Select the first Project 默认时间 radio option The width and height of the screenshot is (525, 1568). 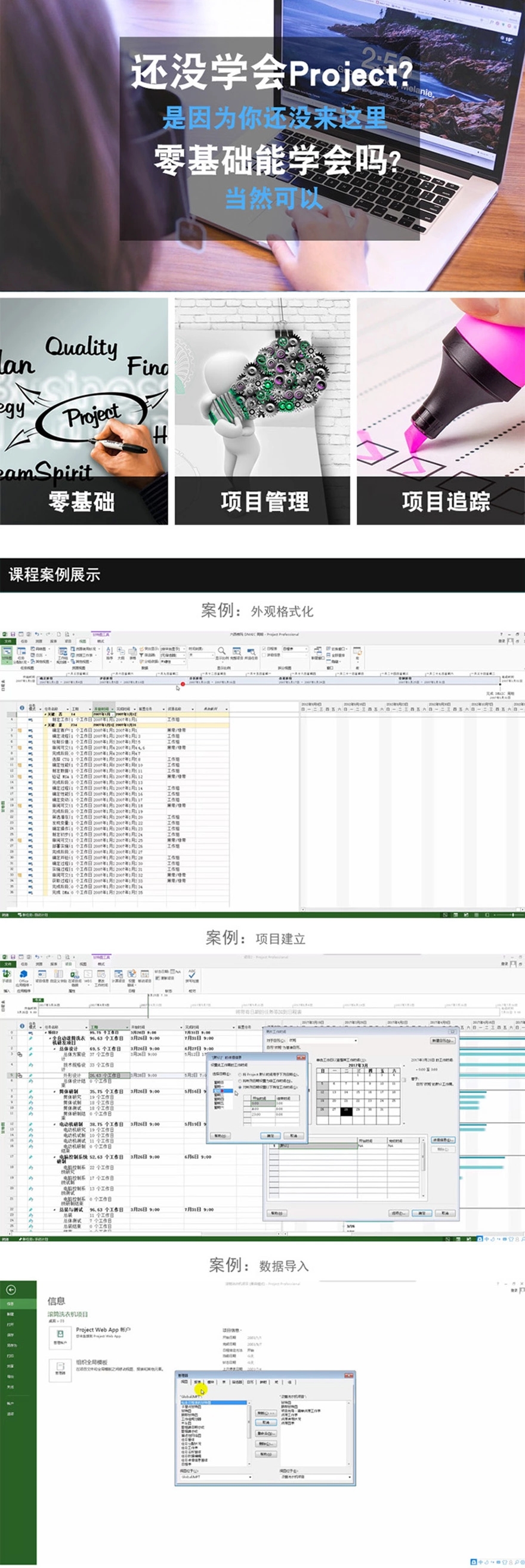pyautogui.click(x=240, y=1074)
